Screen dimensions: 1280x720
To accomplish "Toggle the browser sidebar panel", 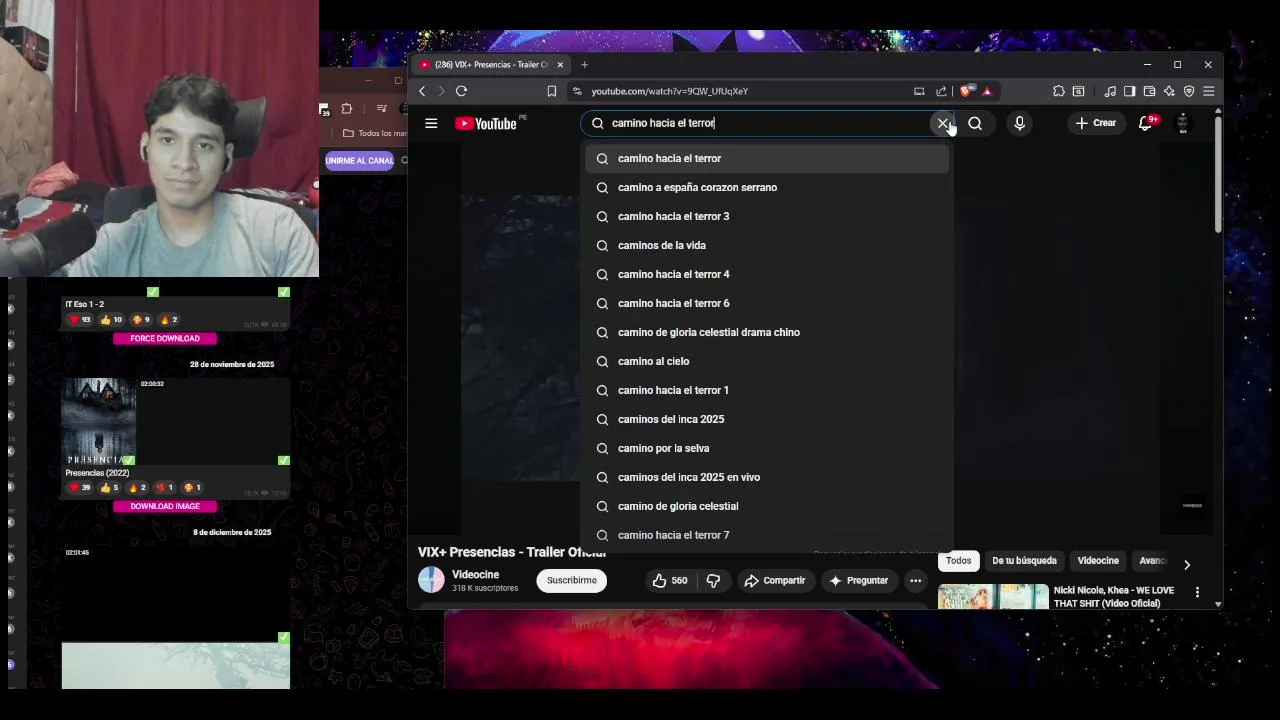I will (x=1129, y=91).
